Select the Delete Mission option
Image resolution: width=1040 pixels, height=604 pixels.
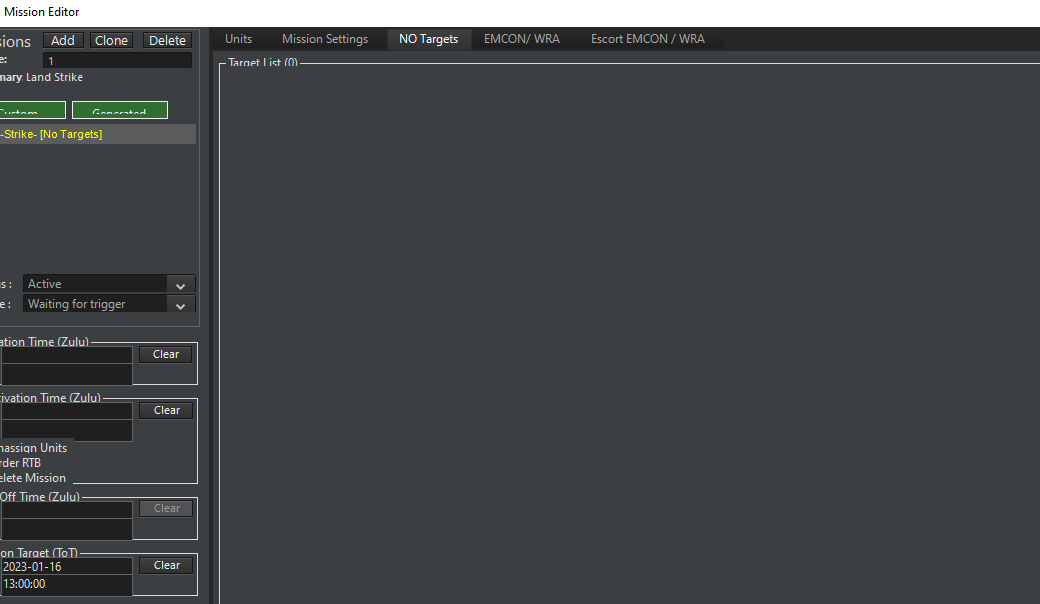pos(32,478)
